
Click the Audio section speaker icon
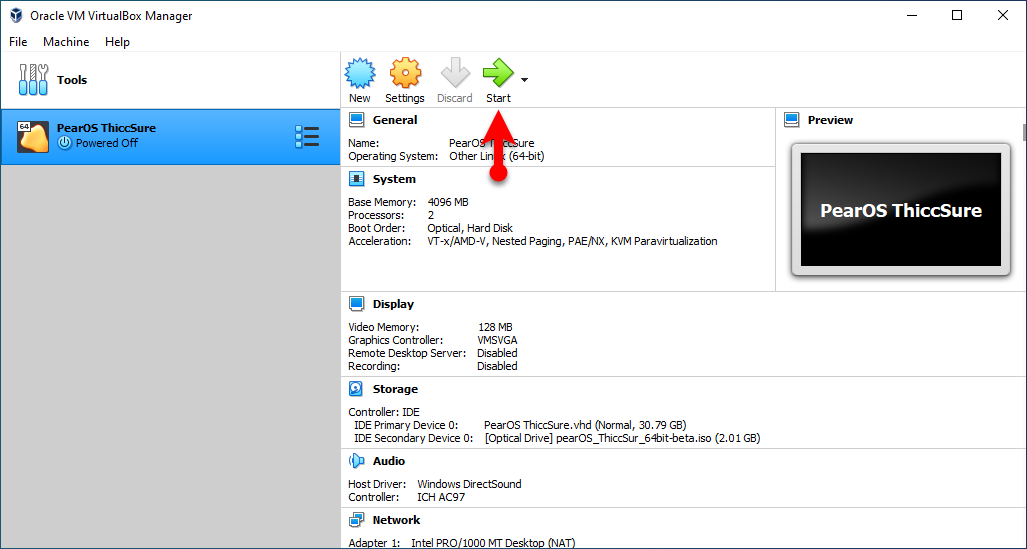pos(356,461)
